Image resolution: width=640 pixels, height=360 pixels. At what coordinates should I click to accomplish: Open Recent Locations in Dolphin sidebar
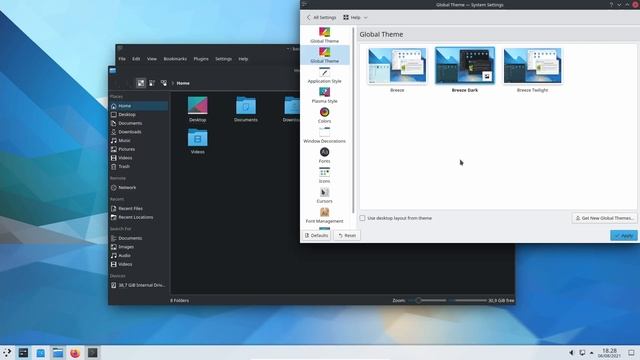tap(139, 217)
